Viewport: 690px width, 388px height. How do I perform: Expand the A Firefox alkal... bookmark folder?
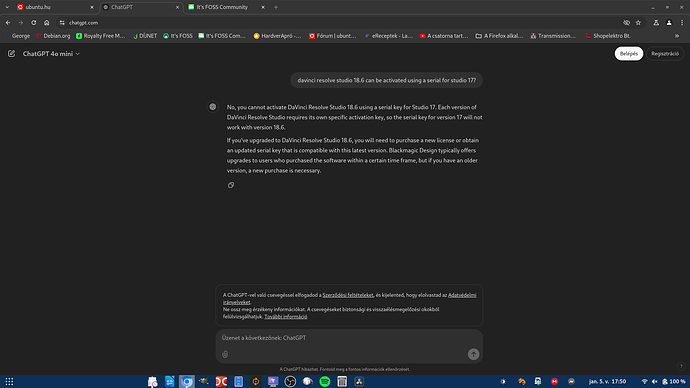[499, 36]
